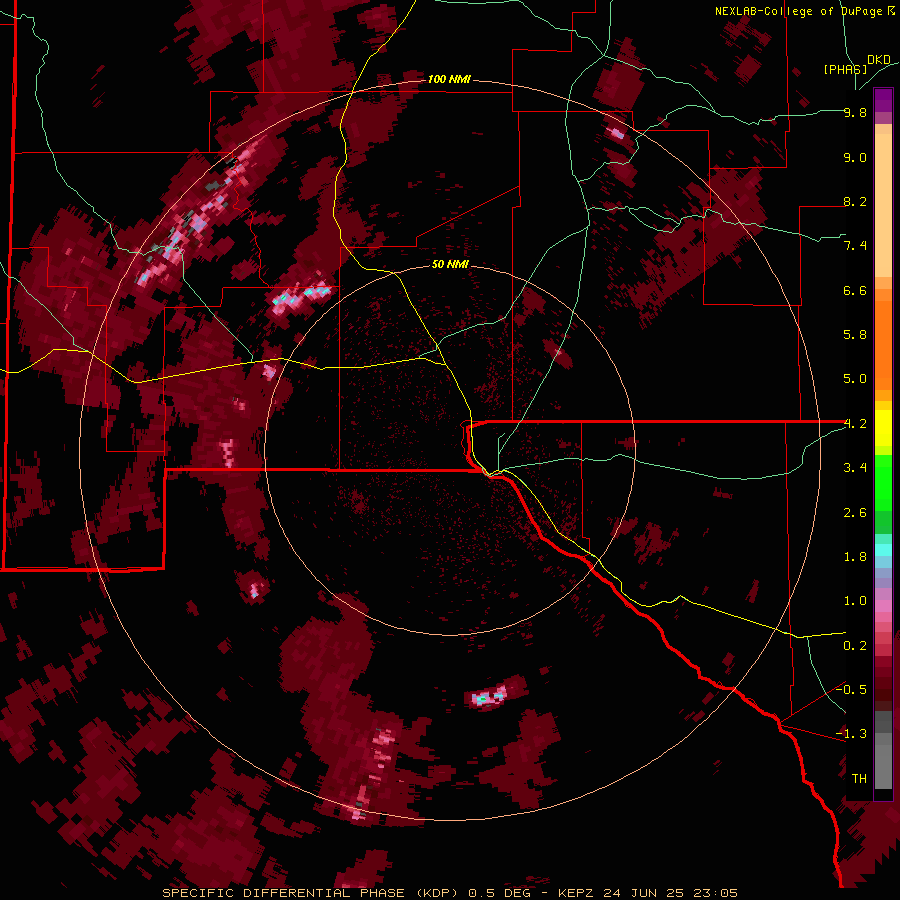Select the 4.2 scale label
This screenshot has height=900, width=900.
pos(855,424)
